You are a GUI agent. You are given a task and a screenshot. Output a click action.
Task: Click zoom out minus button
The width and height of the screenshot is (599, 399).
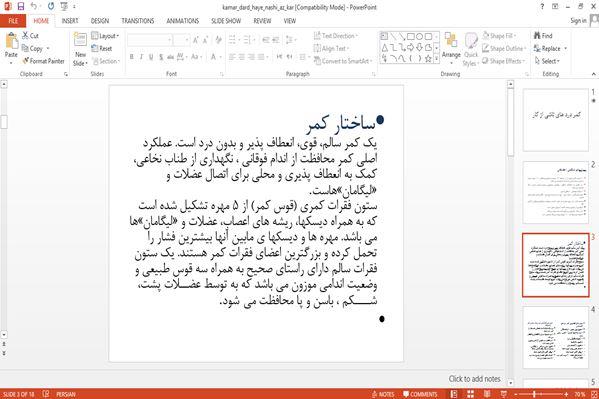[x=515, y=394]
